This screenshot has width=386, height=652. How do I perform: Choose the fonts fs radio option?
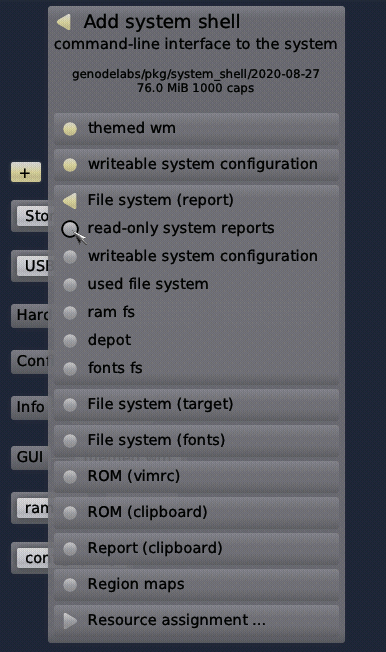(x=70, y=368)
